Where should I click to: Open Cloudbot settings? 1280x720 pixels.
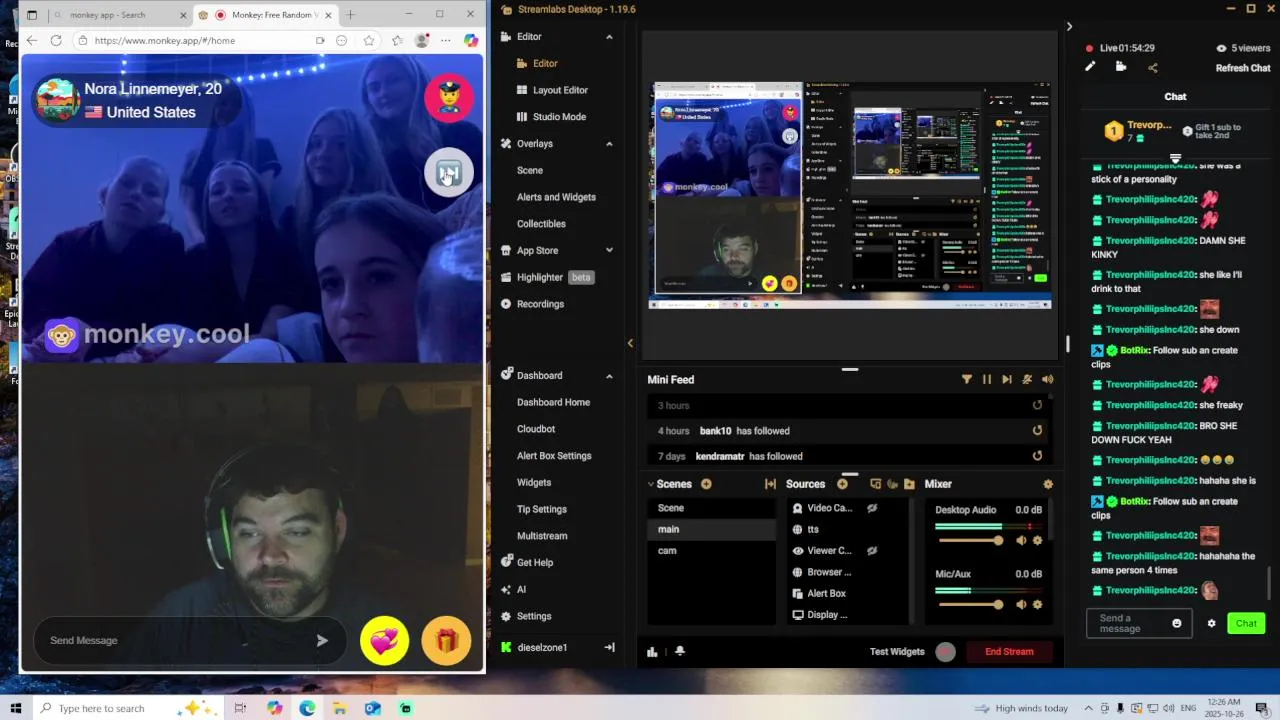tap(536, 429)
